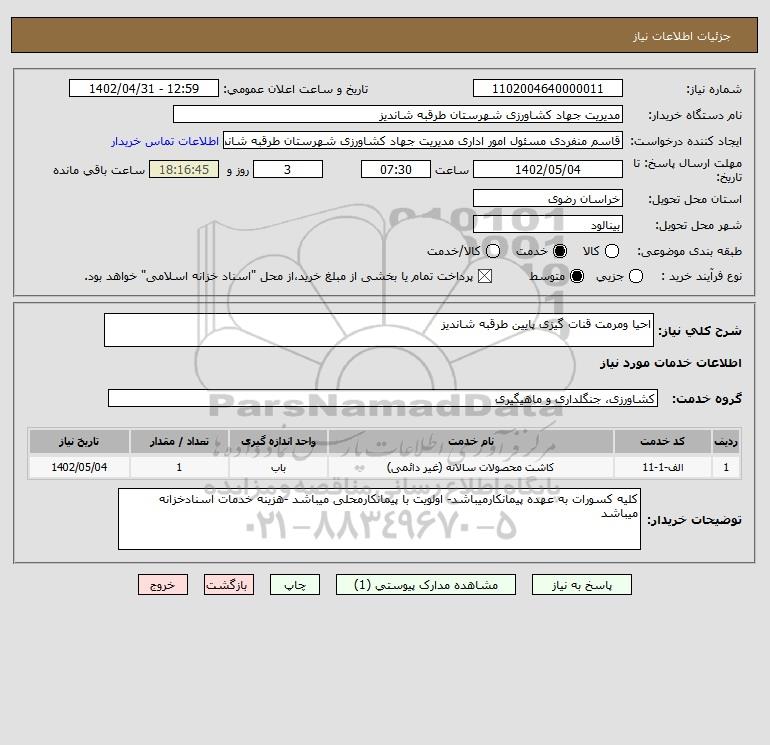Exit using the خروج button
The height and width of the screenshot is (745, 770).
[x=163, y=584]
